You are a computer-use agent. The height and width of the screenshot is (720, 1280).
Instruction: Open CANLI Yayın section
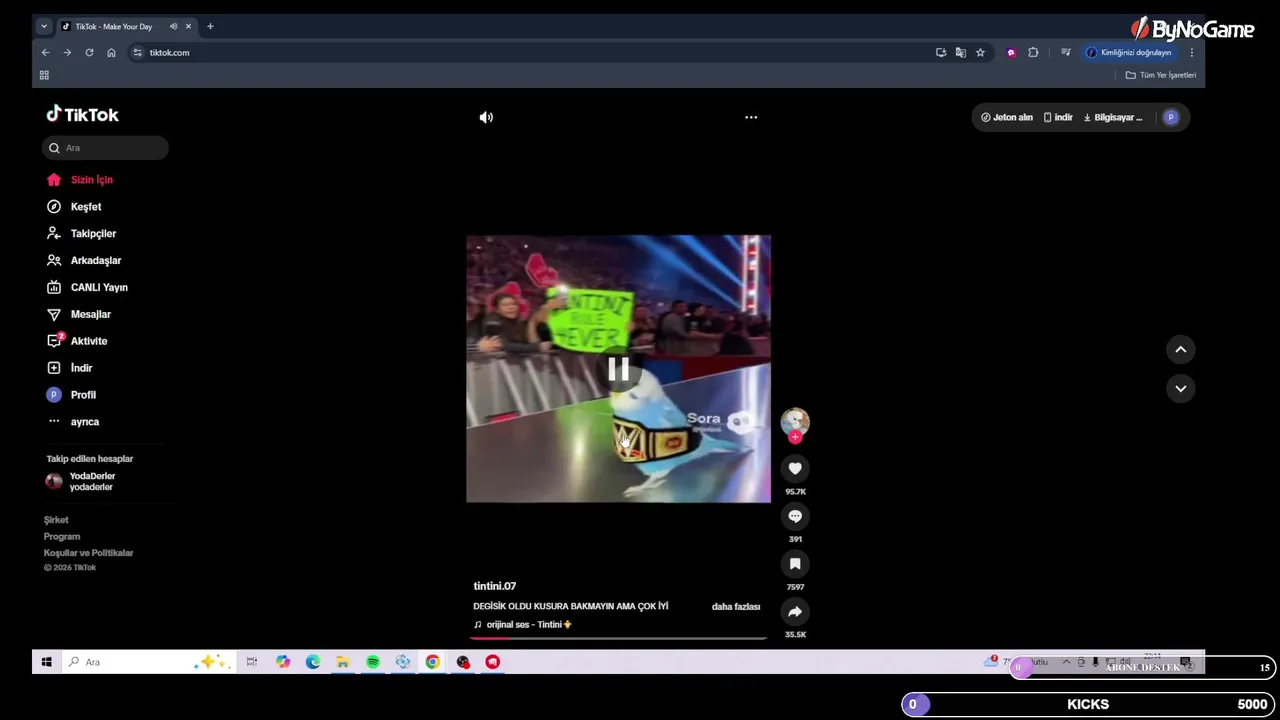pos(87,288)
